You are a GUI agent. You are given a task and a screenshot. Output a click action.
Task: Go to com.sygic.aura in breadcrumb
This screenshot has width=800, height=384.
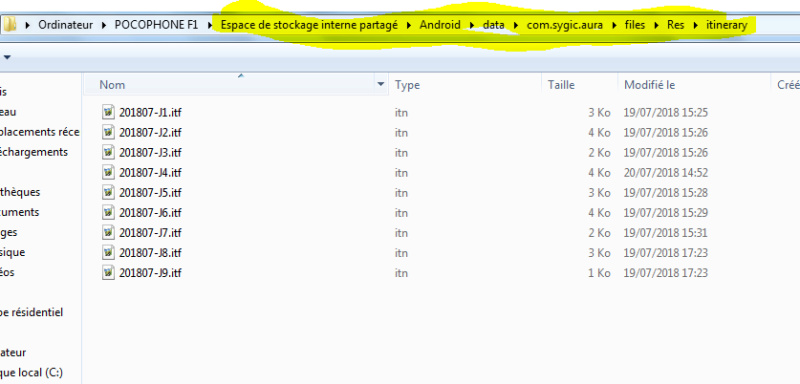pos(564,25)
